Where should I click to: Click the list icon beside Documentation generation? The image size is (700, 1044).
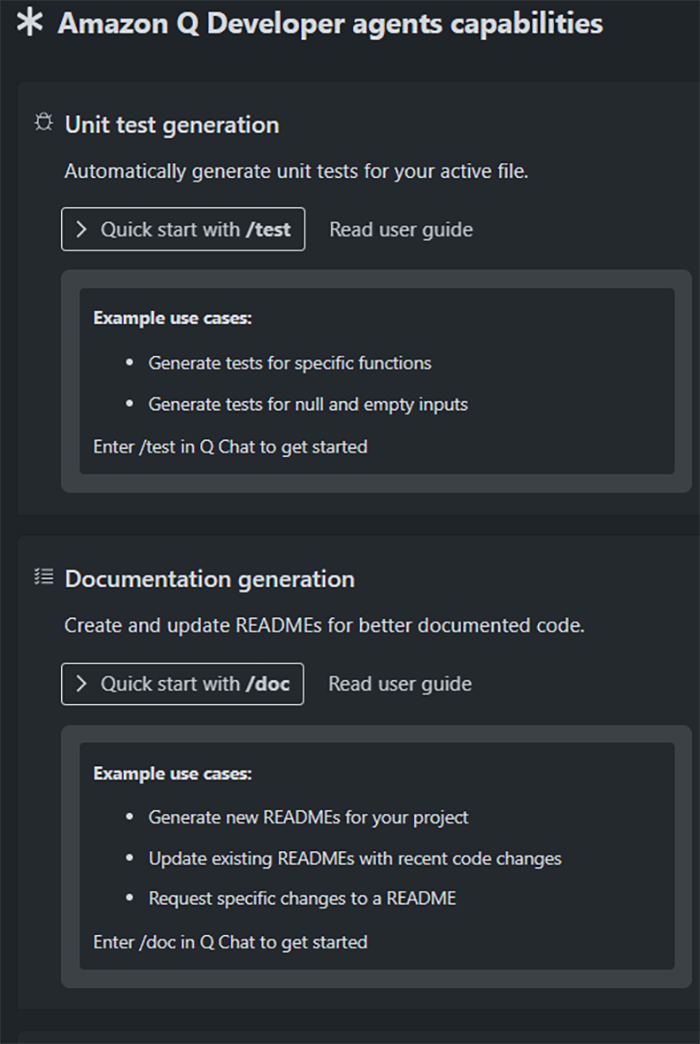click(43, 577)
